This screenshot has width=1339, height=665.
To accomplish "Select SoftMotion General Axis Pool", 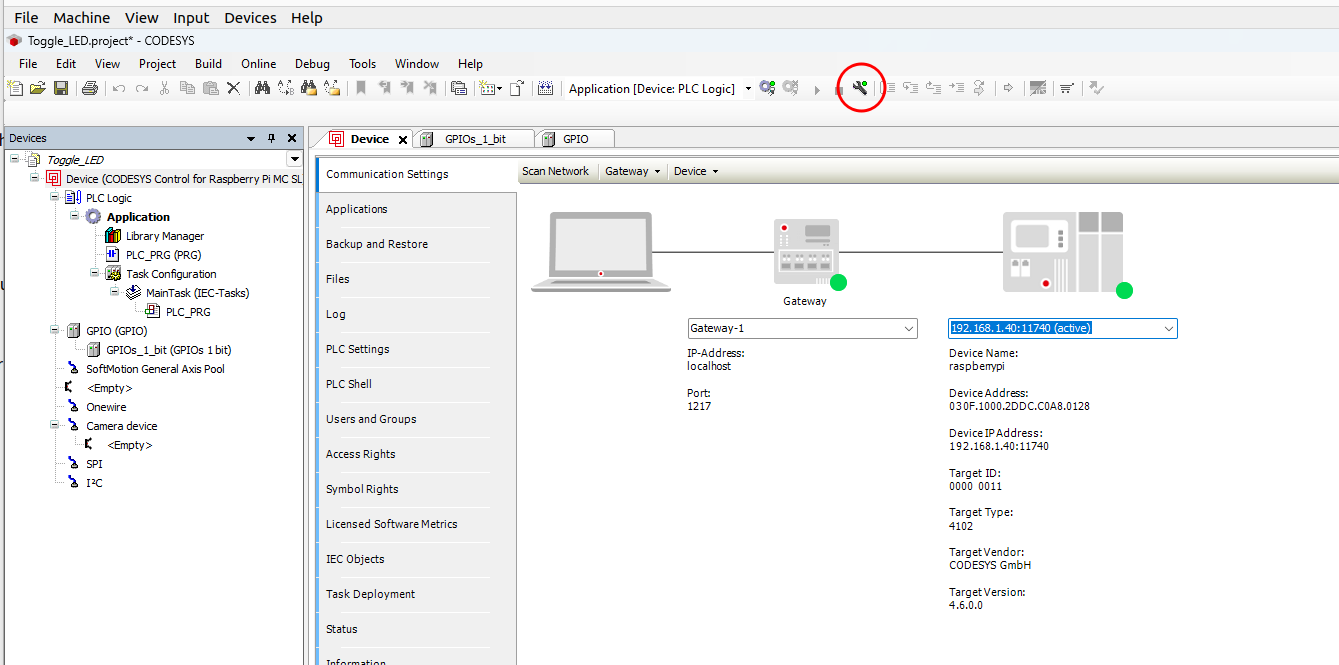I will [155, 369].
